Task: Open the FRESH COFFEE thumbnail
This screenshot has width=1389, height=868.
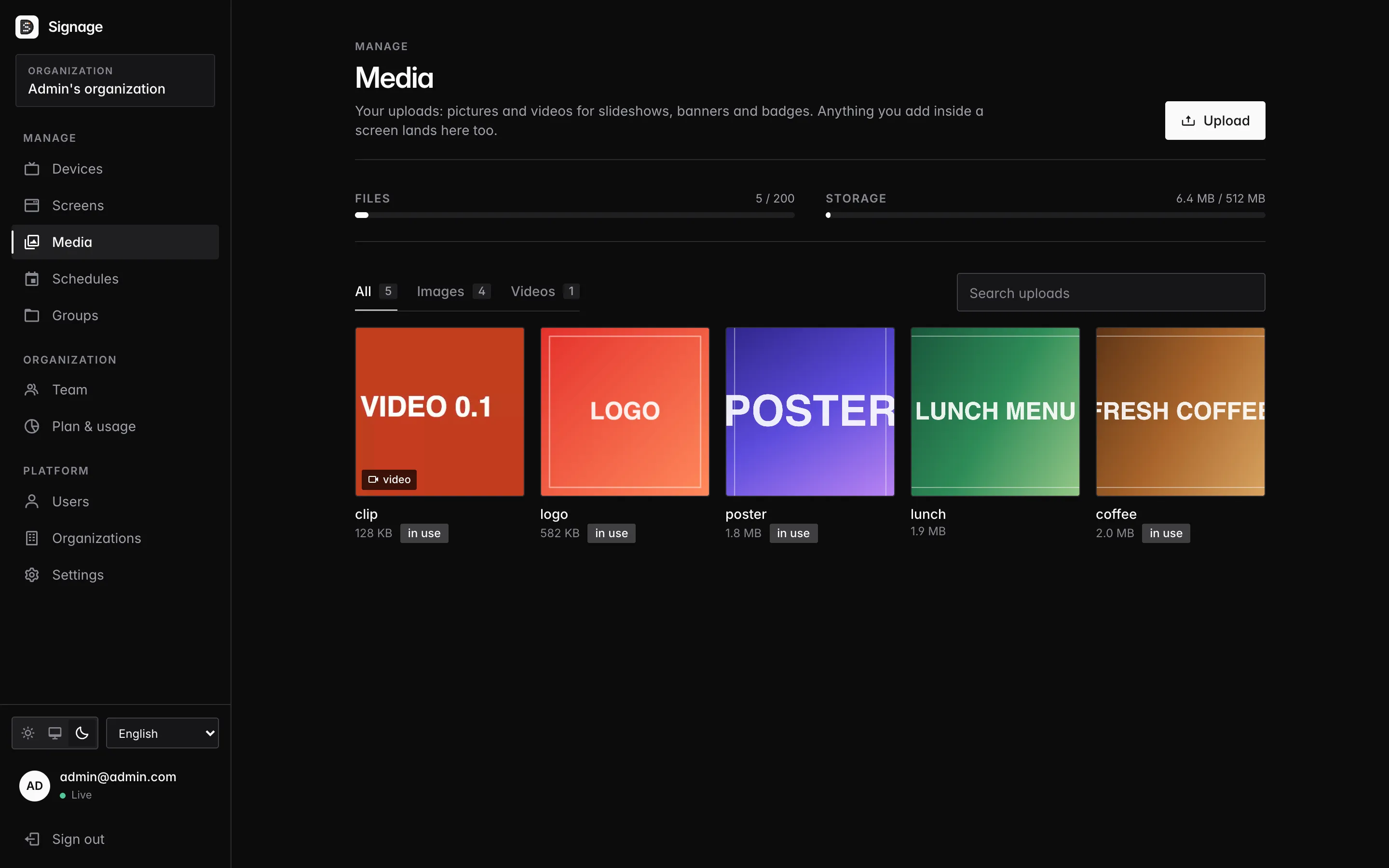Action: pos(1180,412)
